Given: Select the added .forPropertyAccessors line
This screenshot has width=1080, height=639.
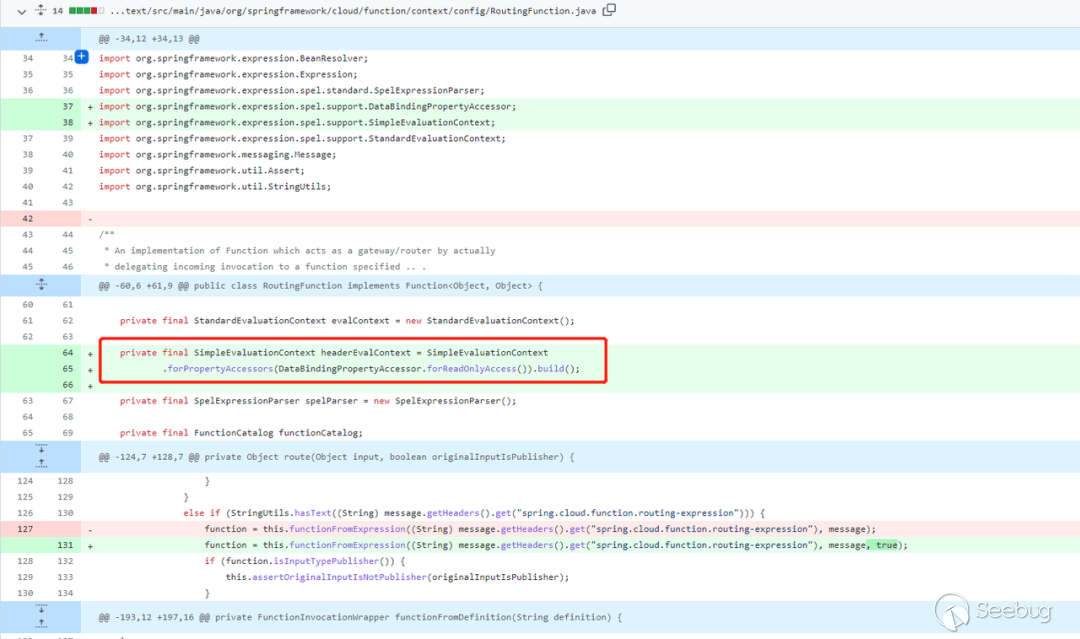Looking at the screenshot, I should [x=371, y=368].
